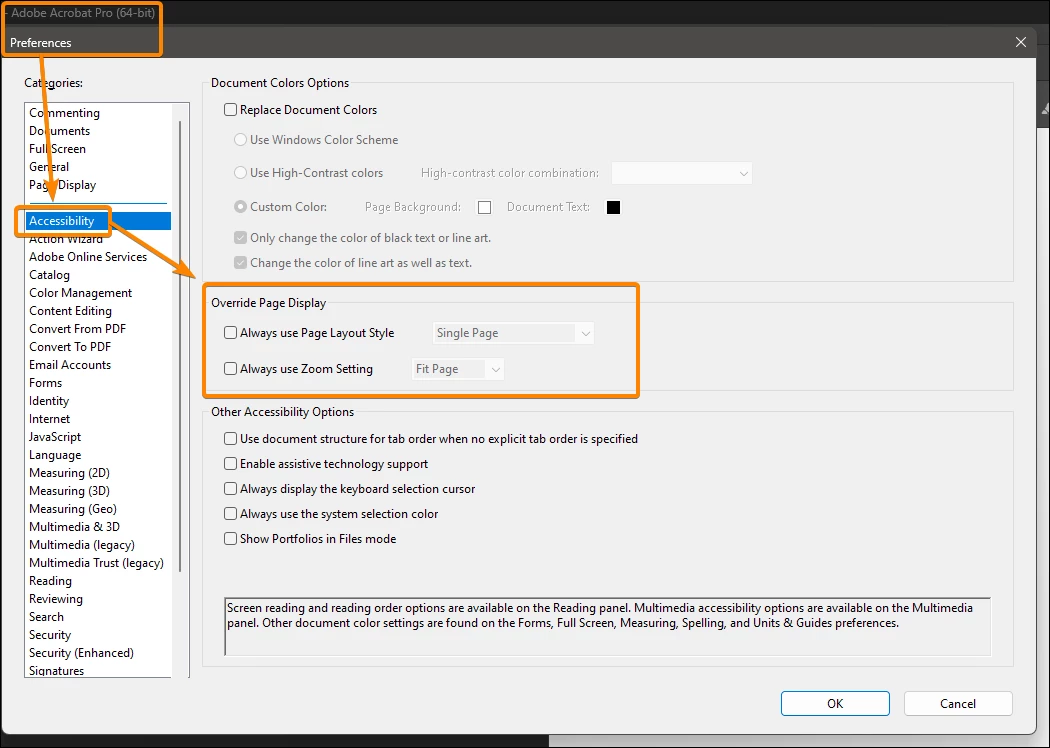Select Measuring (2D) category
Image resolution: width=1050 pixels, height=748 pixels.
69,473
